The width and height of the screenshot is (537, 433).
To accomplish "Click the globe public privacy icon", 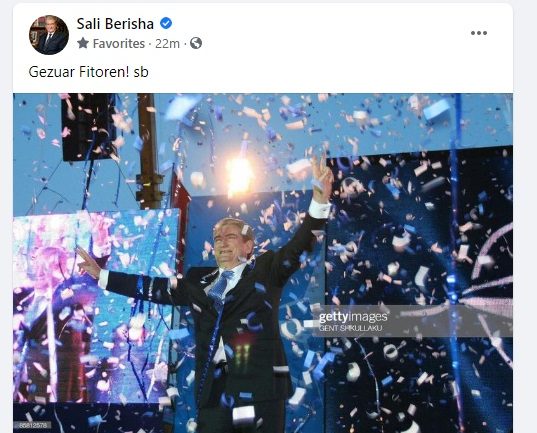I will (196, 43).
